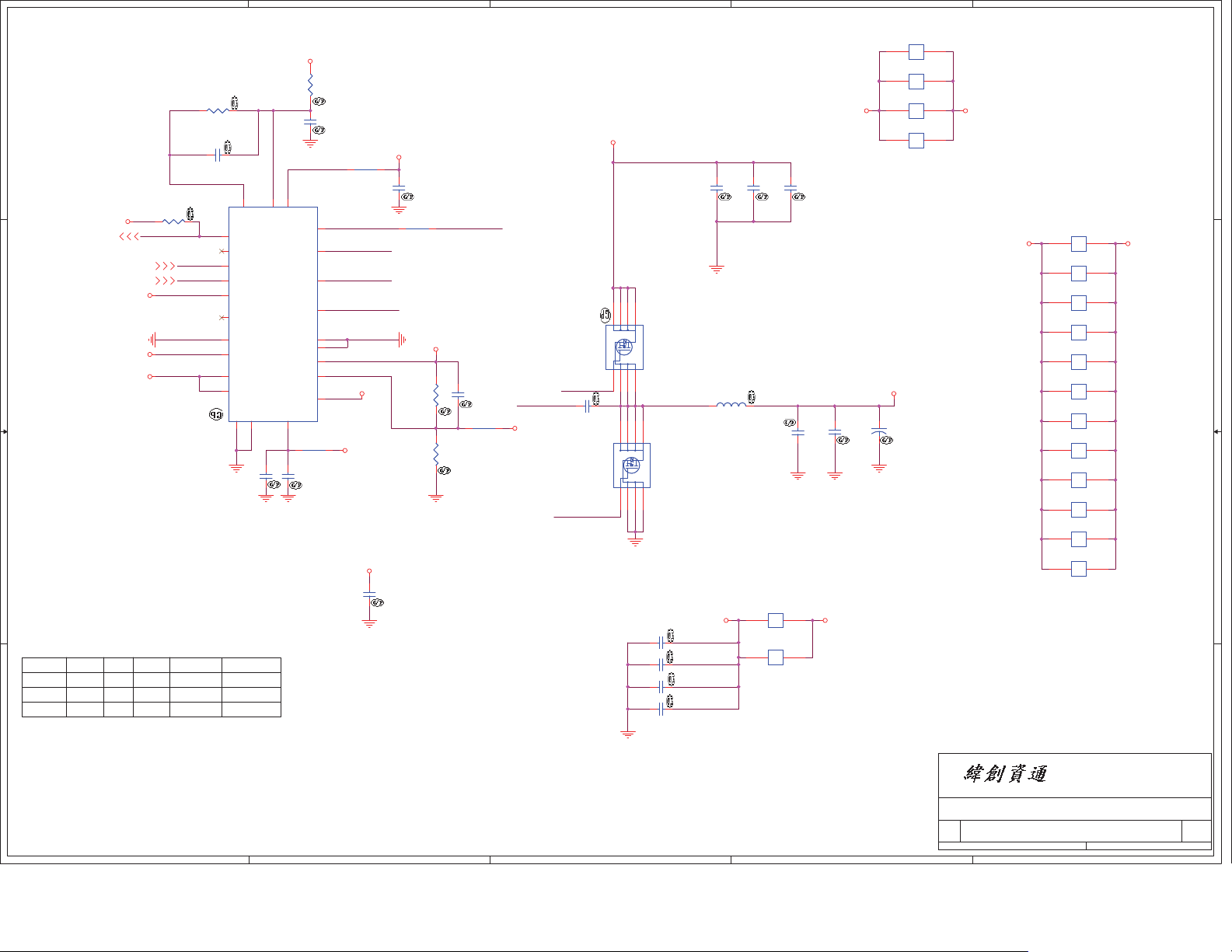Select the top box of the tall twelve-box column
Viewport: 1232px width, 952px height.
click(x=1079, y=244)
